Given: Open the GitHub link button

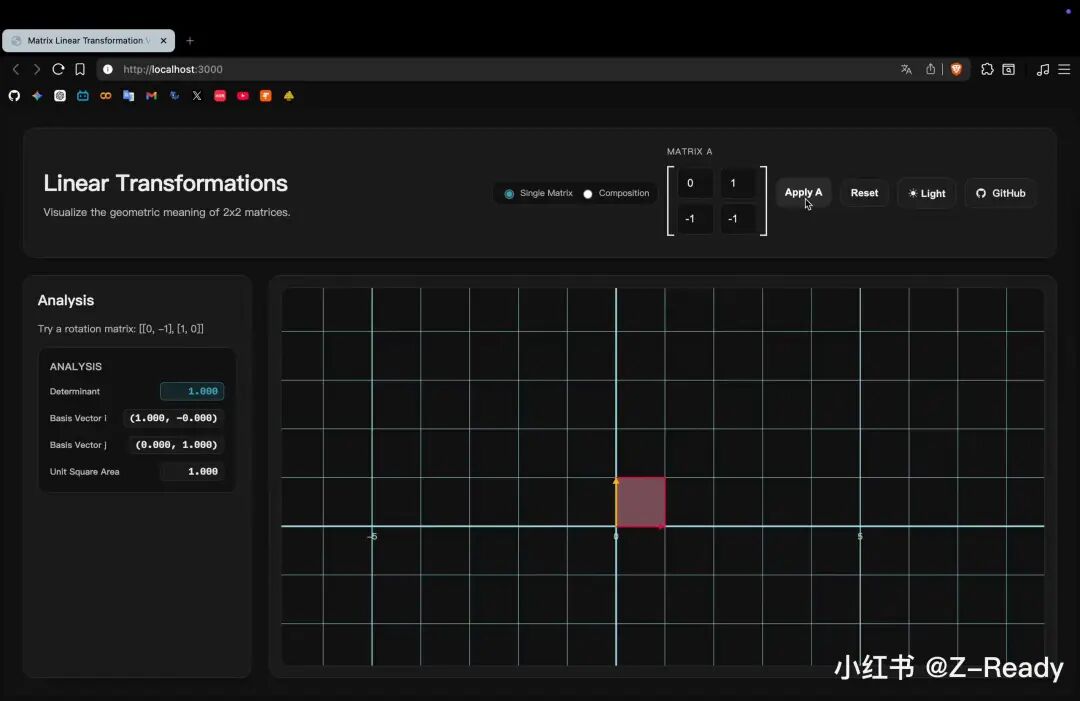Looking at the screenshot, I should (1000, 193).
